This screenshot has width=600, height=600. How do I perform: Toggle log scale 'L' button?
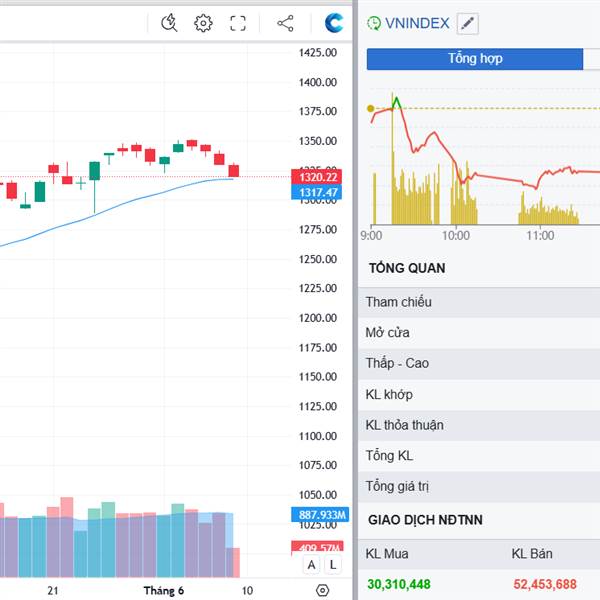[333, 565]
